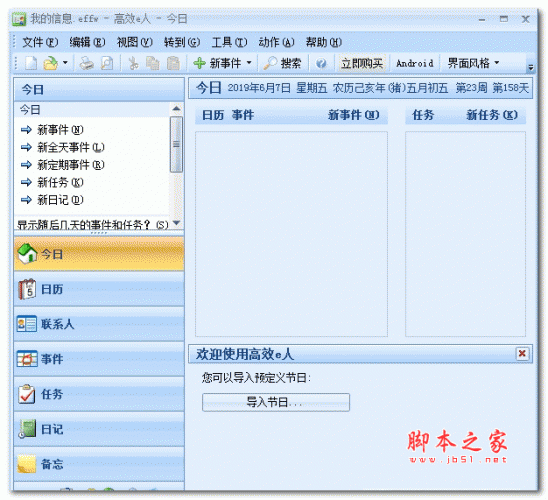Click the empty calendar events list area
This screenshot has width=548, height=500.
pyautogui.click(x=291, y=234)
